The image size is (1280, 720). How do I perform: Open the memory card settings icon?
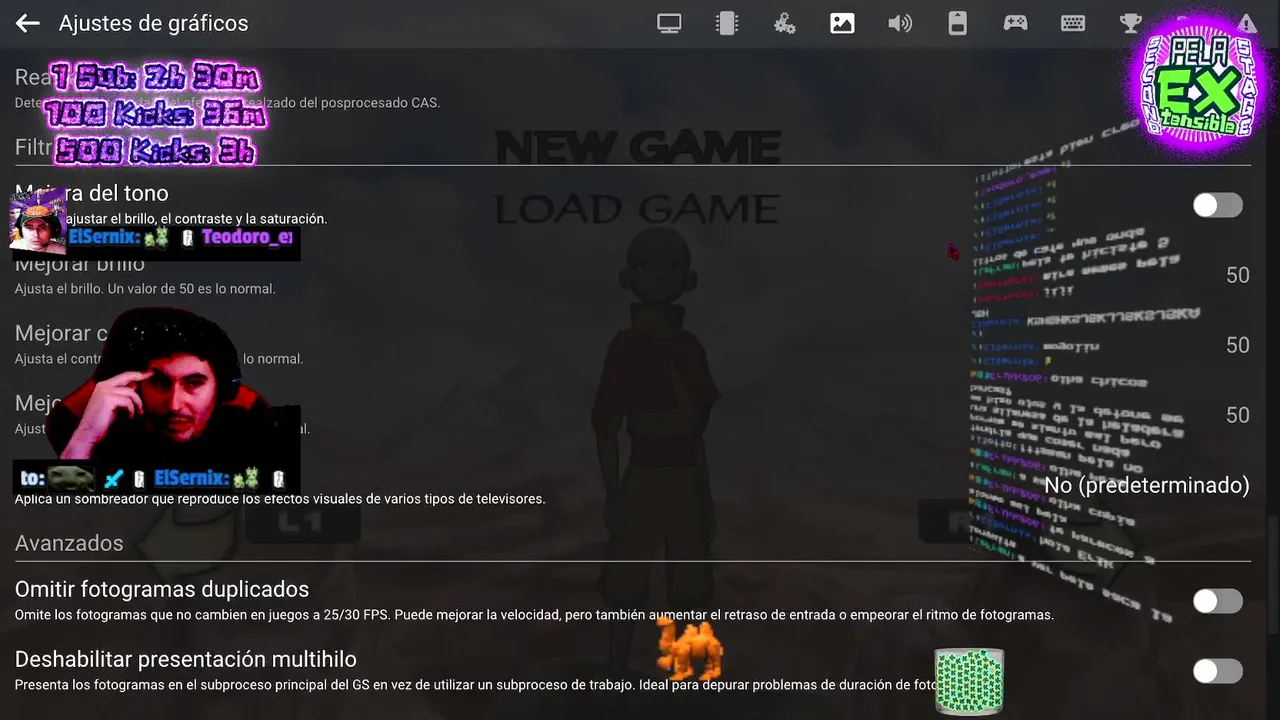tap(958, 23)
